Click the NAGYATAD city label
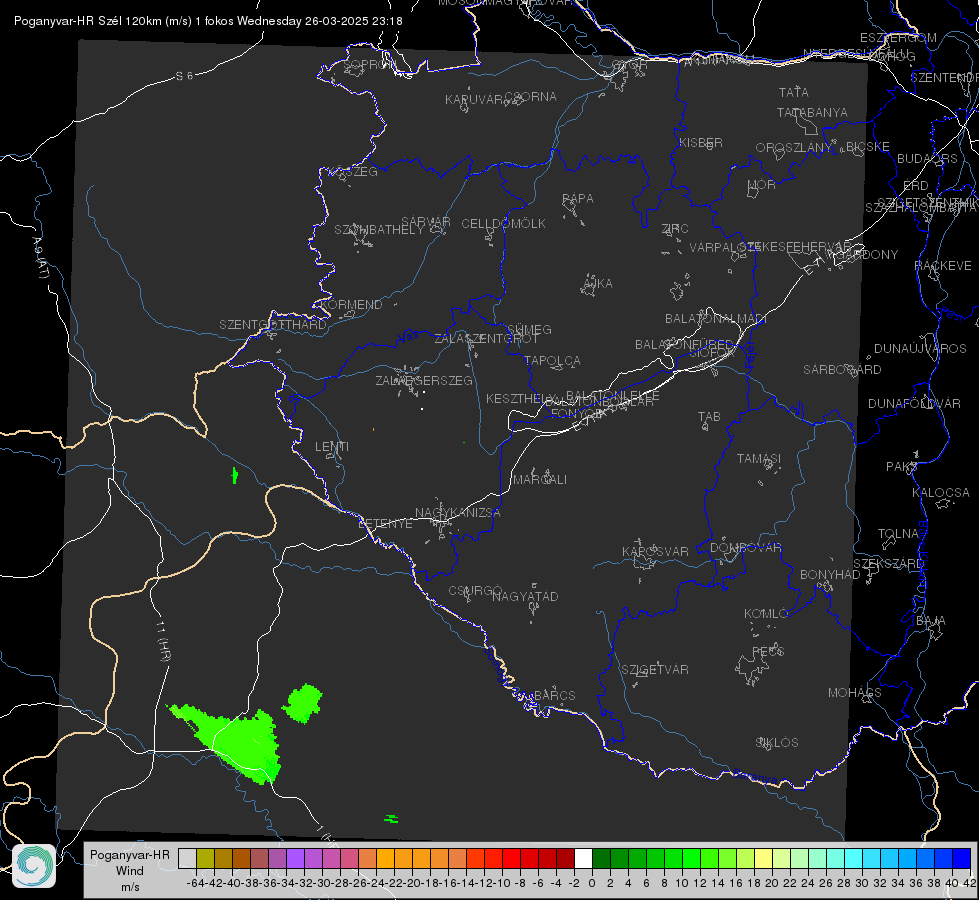 pos(525,596)
